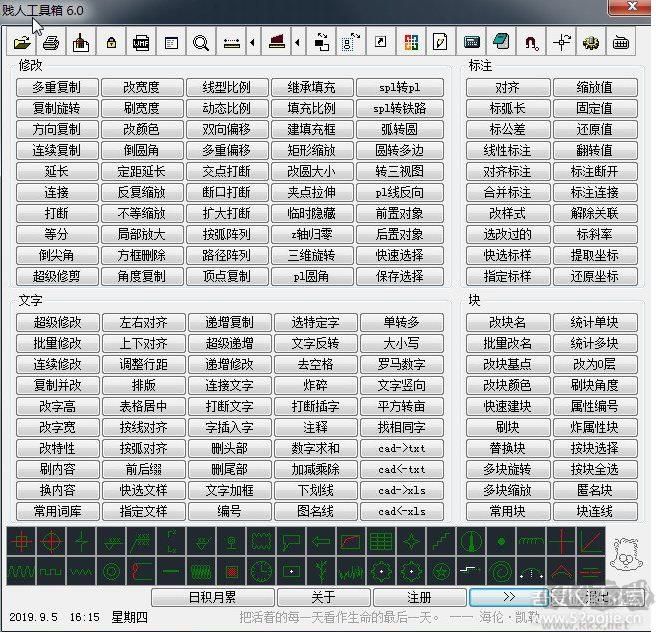Open the 关于 about button
The height and width of the screenshot is (632, 656).
[x=322, y=597]
